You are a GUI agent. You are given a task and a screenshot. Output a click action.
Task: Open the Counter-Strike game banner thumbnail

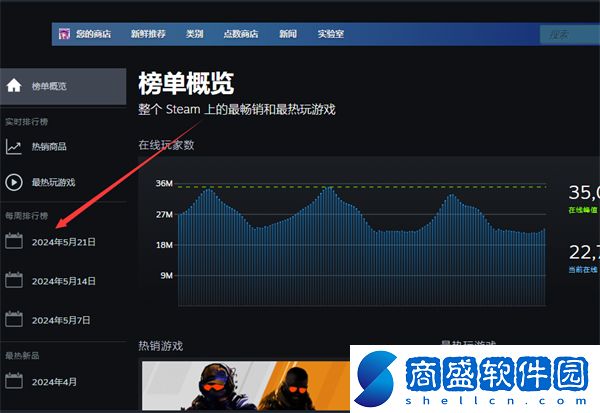246,385
